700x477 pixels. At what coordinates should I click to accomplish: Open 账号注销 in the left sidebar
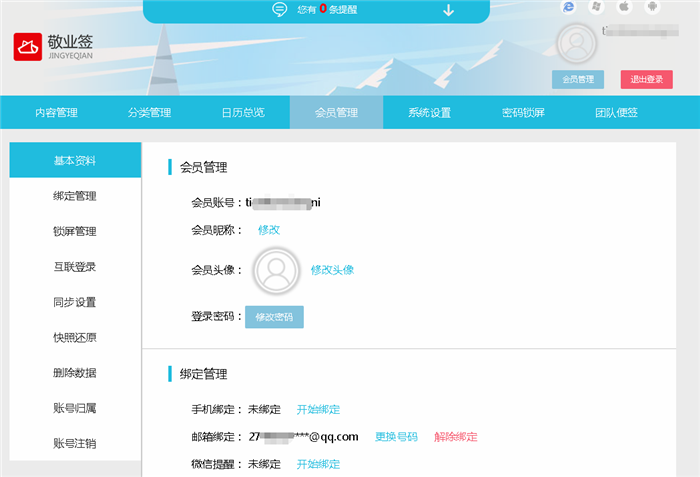(75, 443)
